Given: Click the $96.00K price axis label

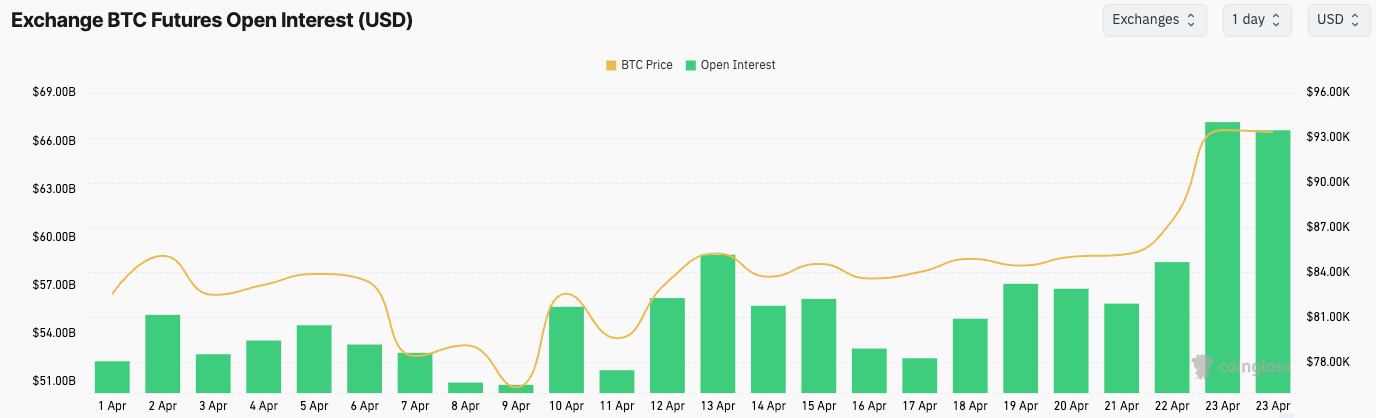Looking at the screenshot, I should tap(1328, 92).
